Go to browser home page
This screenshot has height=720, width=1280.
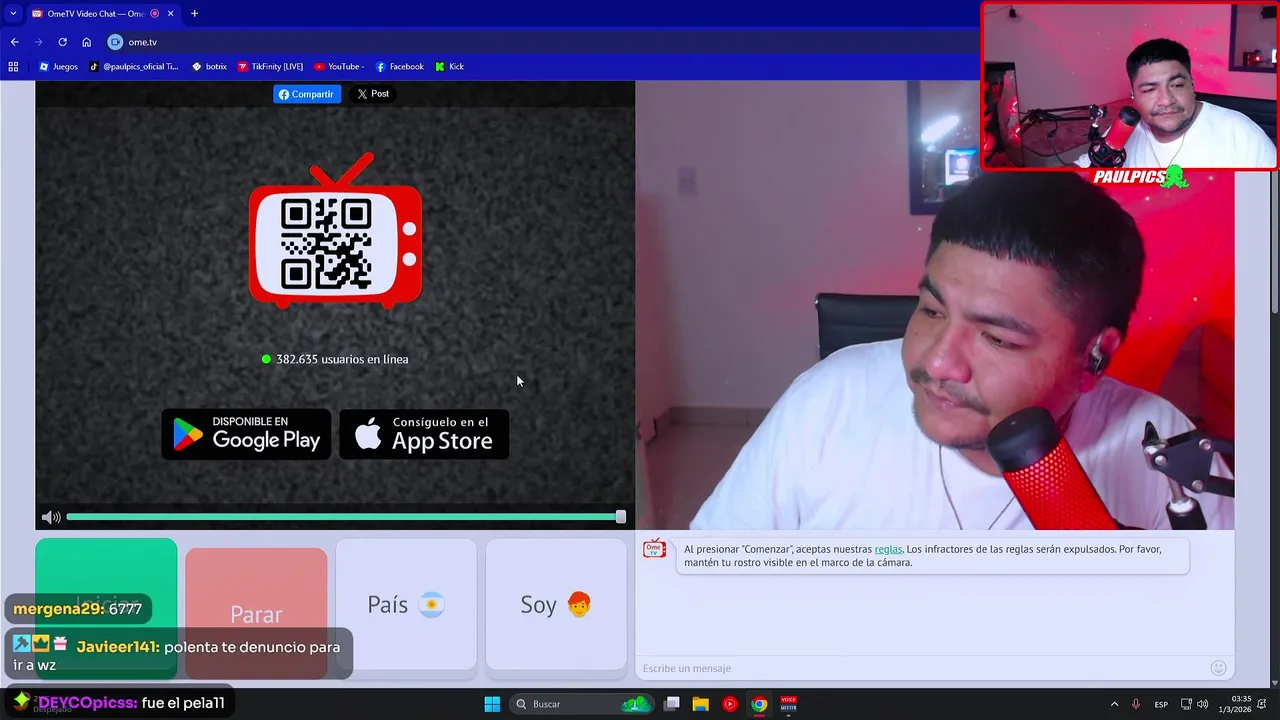click(86, 42)
